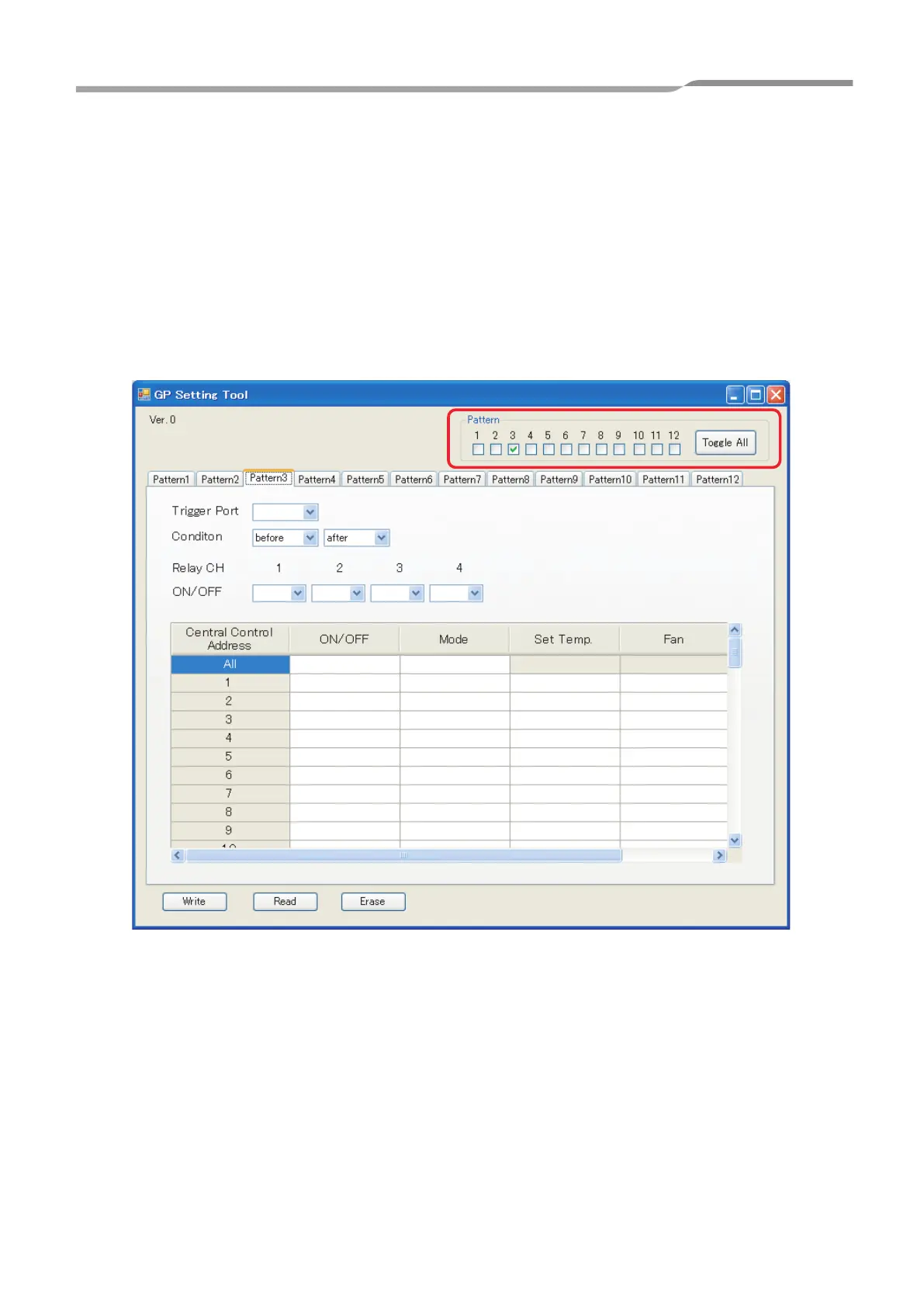Enable Pattern 9 checkbox
Viewport: 924px width, 1306px height.
pyautogui.click(x=619, y=449)
